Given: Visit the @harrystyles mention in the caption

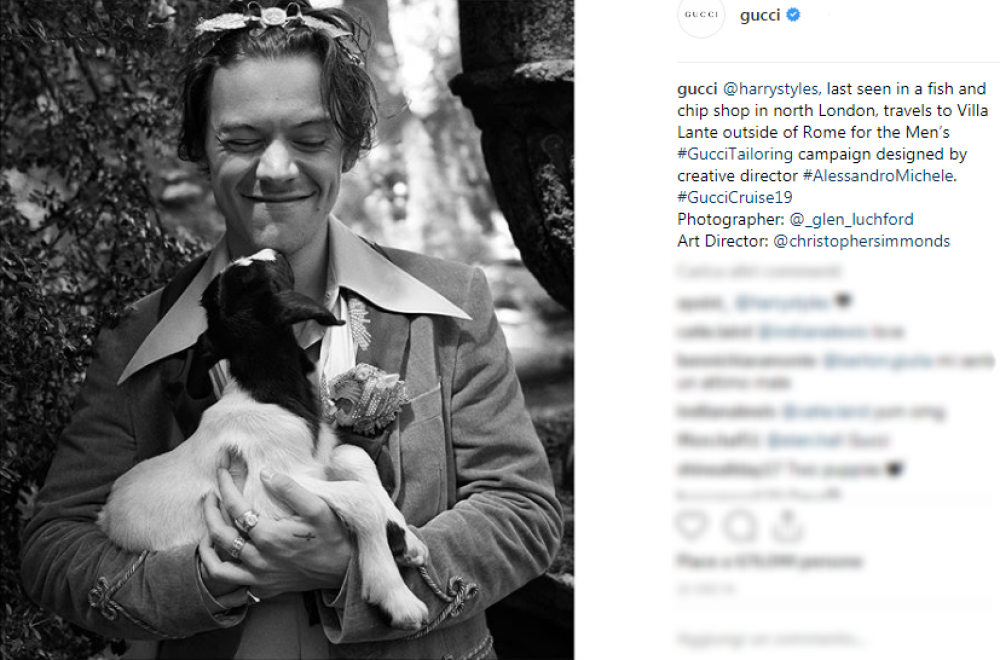Looking at the screenshot, I should [772, 89].
